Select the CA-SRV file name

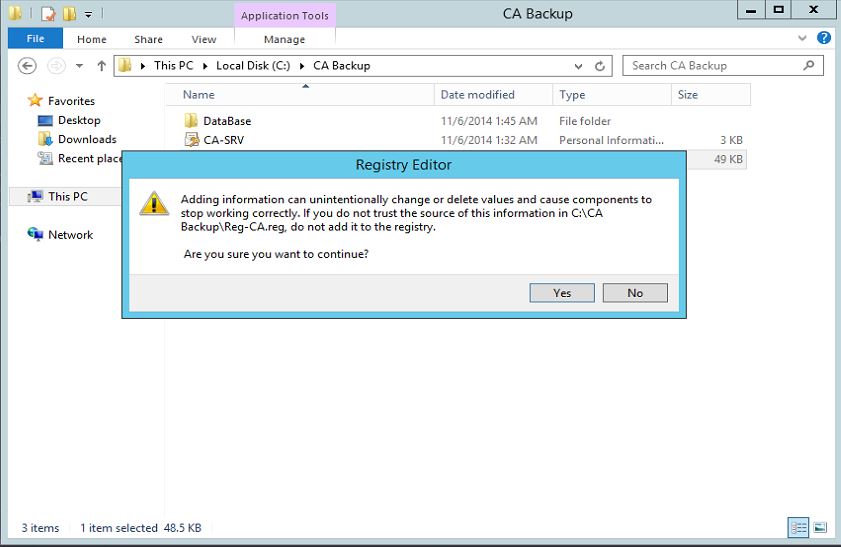pos(224,141)
